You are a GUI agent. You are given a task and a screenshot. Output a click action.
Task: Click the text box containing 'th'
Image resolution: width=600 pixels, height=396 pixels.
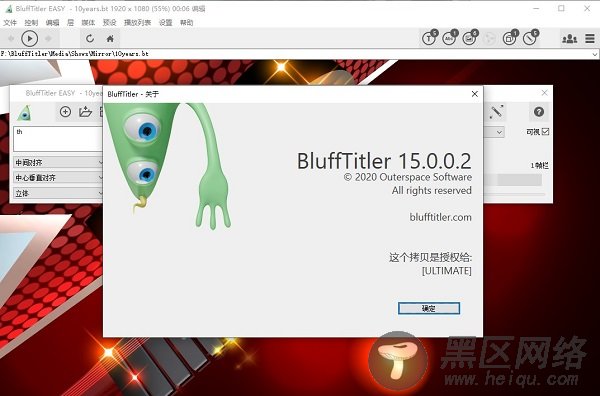(x=58, y=139)
